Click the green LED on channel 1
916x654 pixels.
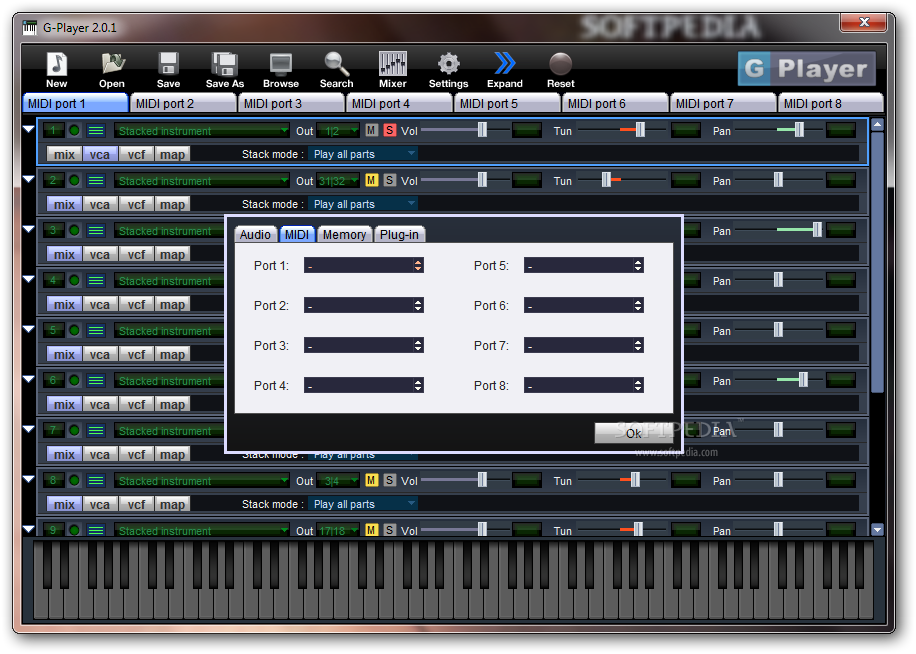click(74, 131)
